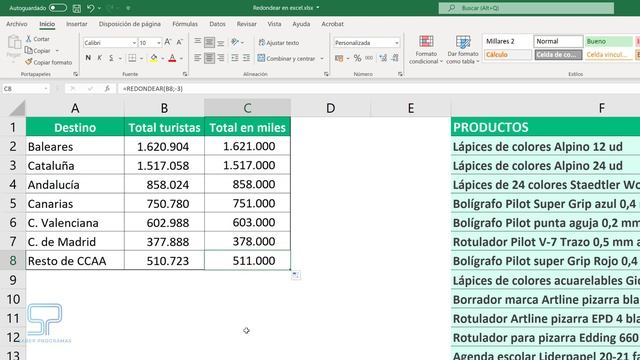Click the increase indent icon
The height and width of the screenshot is (360, 640).
point(247,58)
